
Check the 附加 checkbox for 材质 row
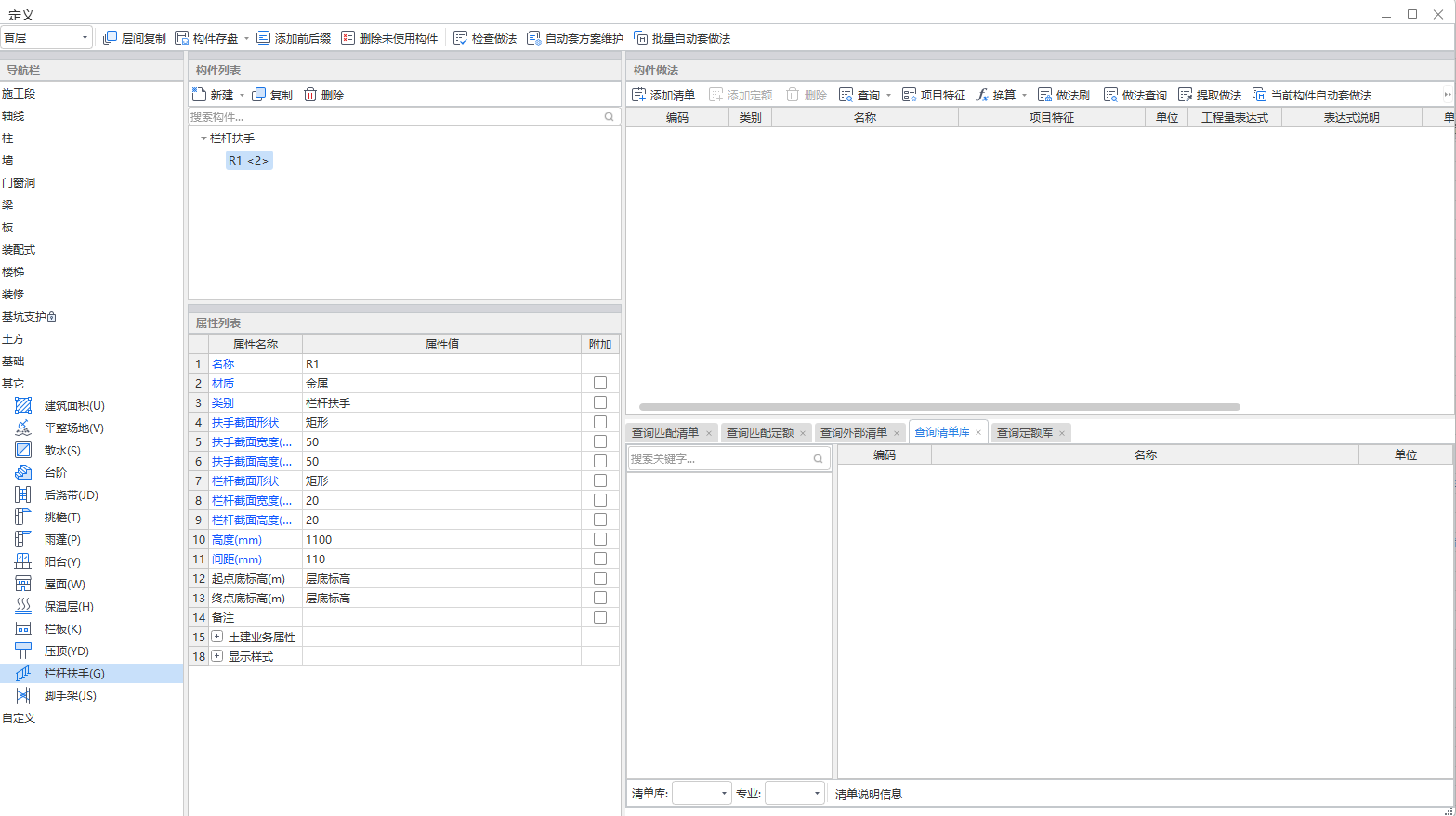600,383
